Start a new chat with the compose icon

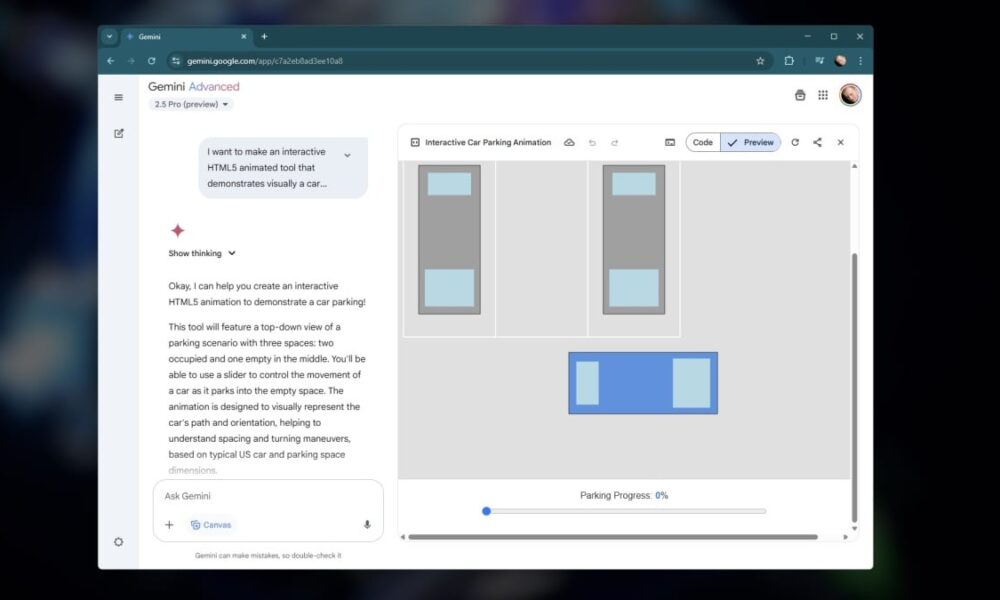coord(119,133)
